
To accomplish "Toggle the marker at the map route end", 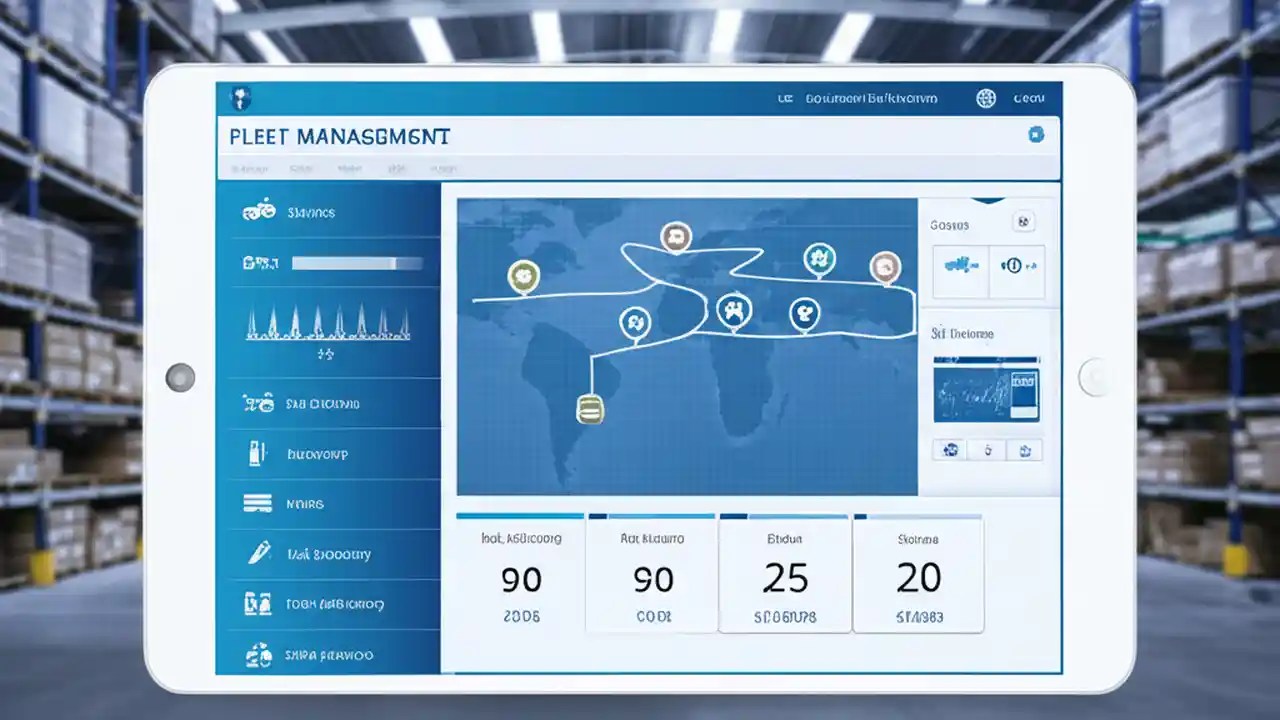I will coord(590,408).
